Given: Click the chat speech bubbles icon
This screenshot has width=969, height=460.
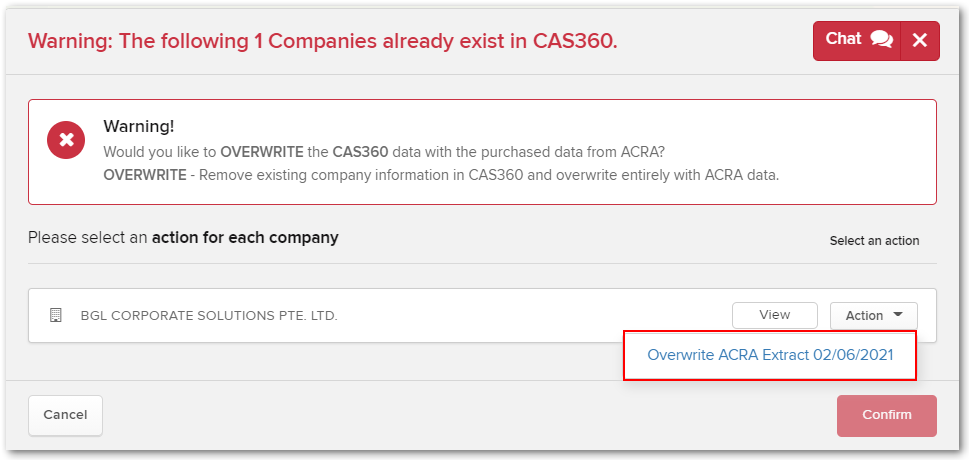Looking at the screenshot, I should [881, 40].
